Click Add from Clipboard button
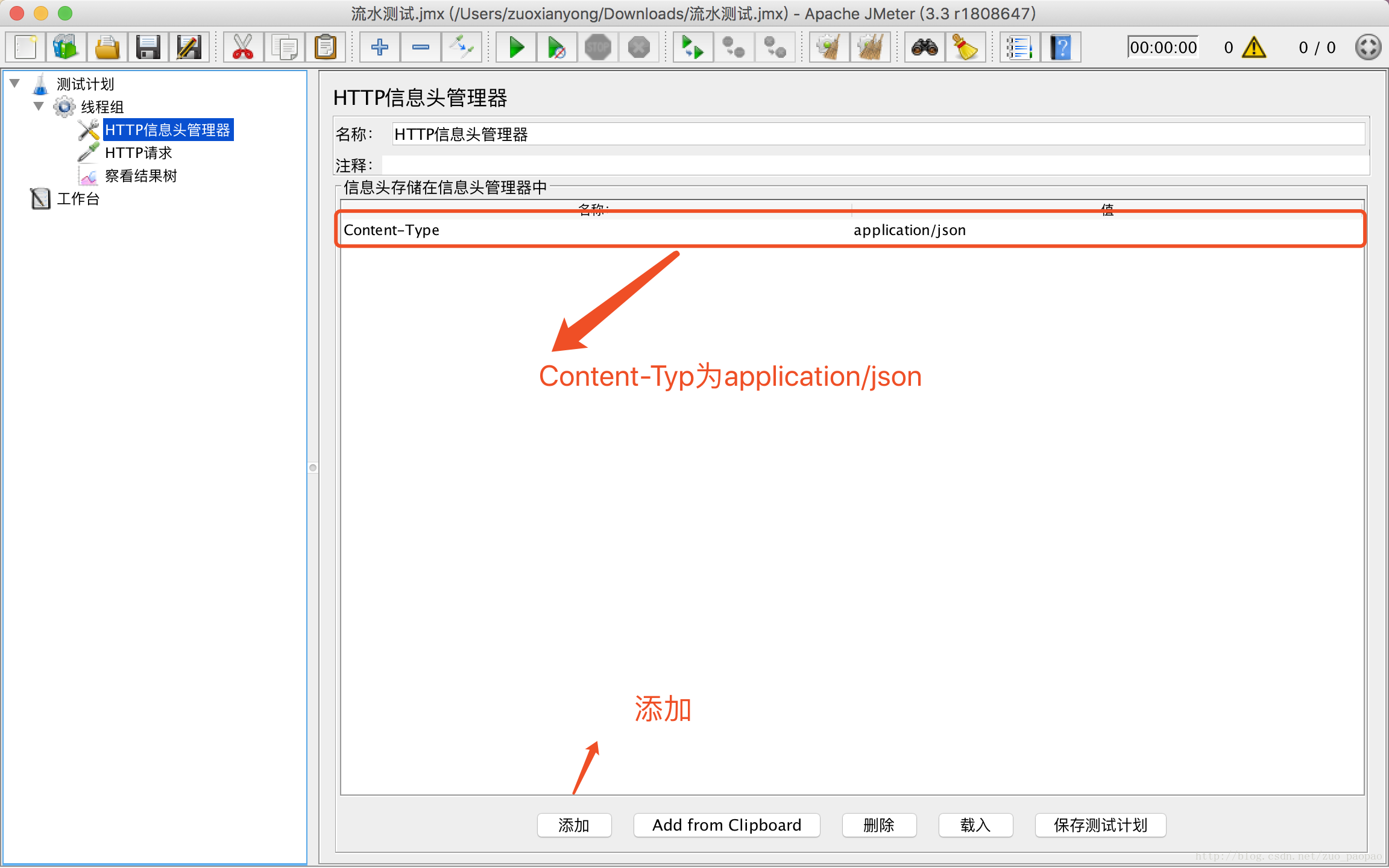Screen dimensions: 1389x868 (x=726, y=825)
